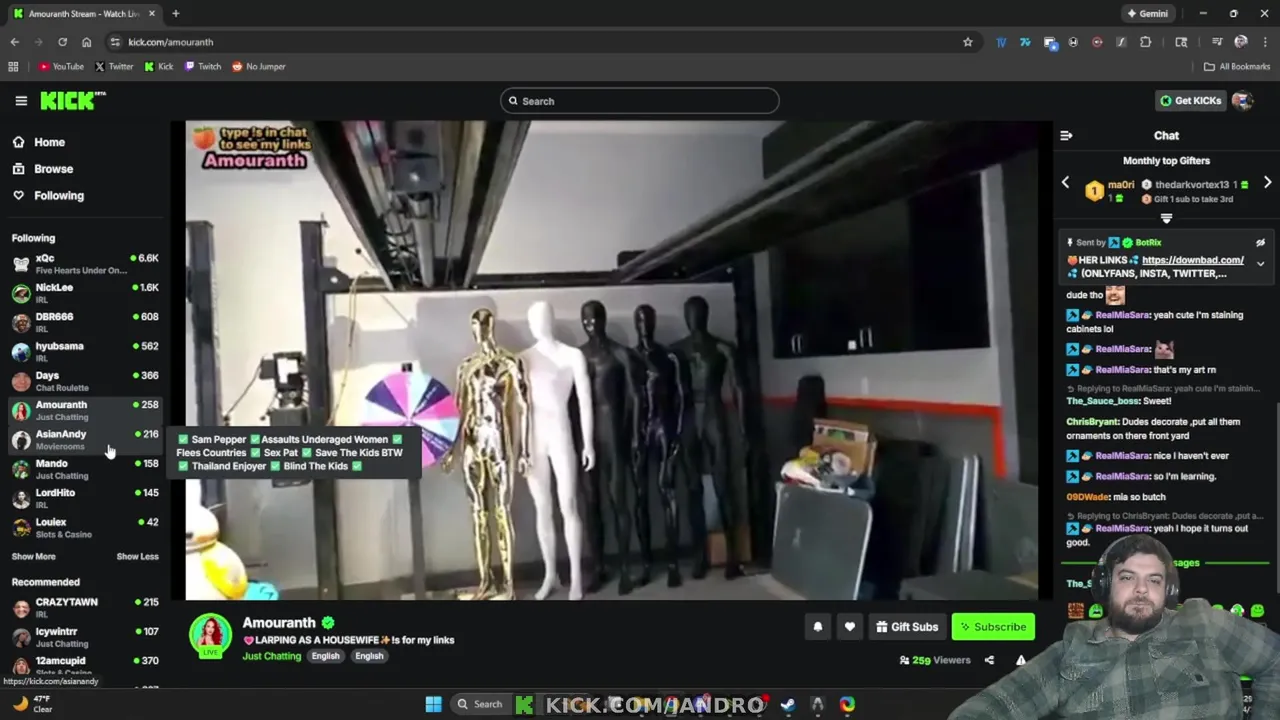Click the Amouranth video player
Image resolution: width=1280 pixels, height=720 pixels.
[611, 361]
